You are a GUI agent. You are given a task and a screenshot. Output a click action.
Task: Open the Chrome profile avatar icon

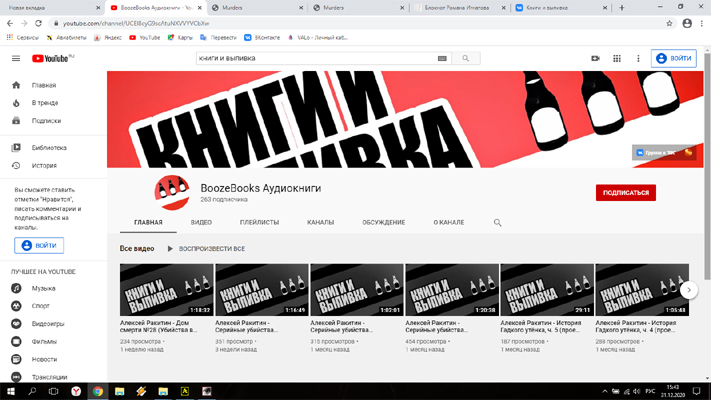pyautogui.click(x=687, y=23)
